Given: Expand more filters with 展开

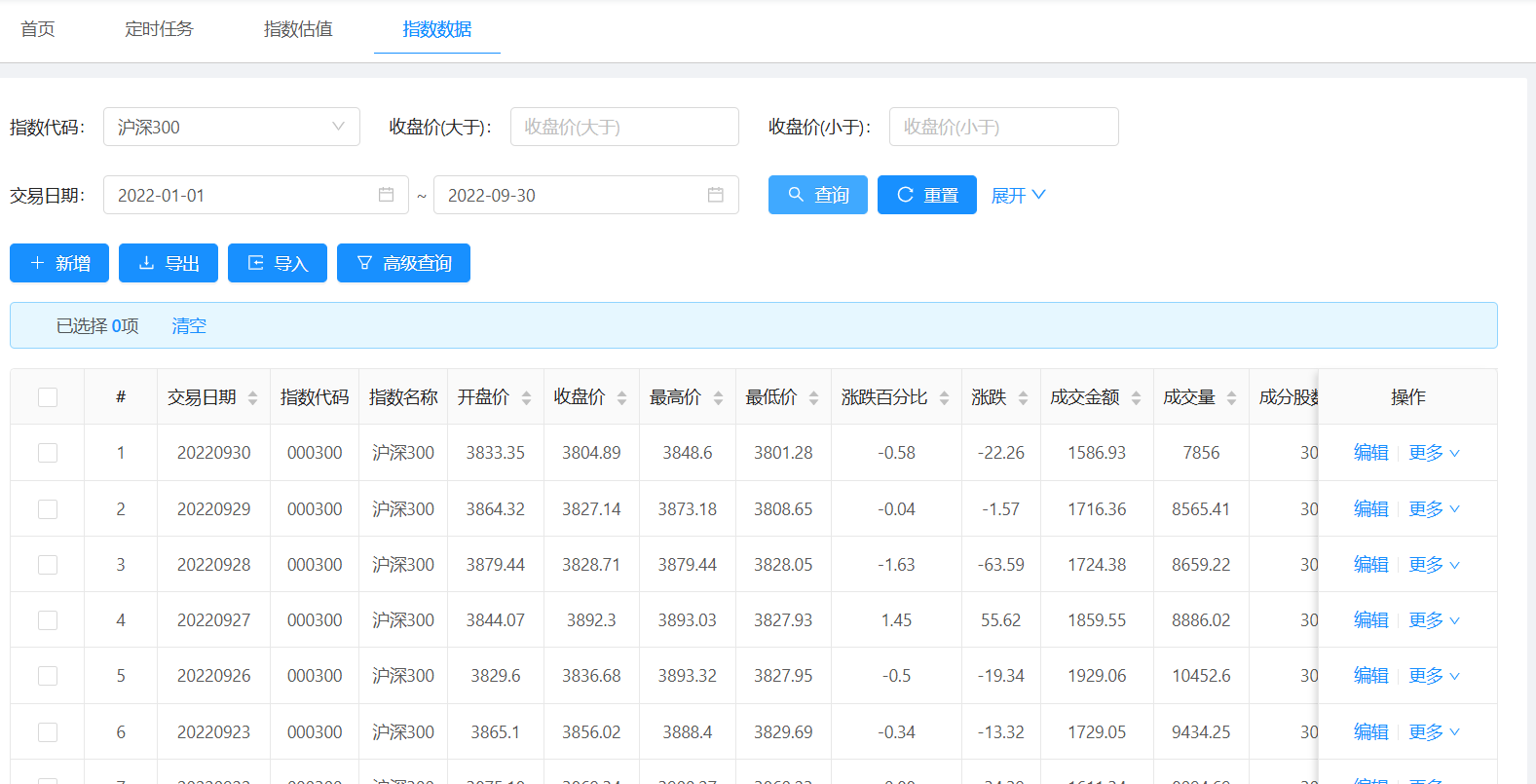Looking at the screenshot, I should pyautogui.click(x=1018, y=195).
